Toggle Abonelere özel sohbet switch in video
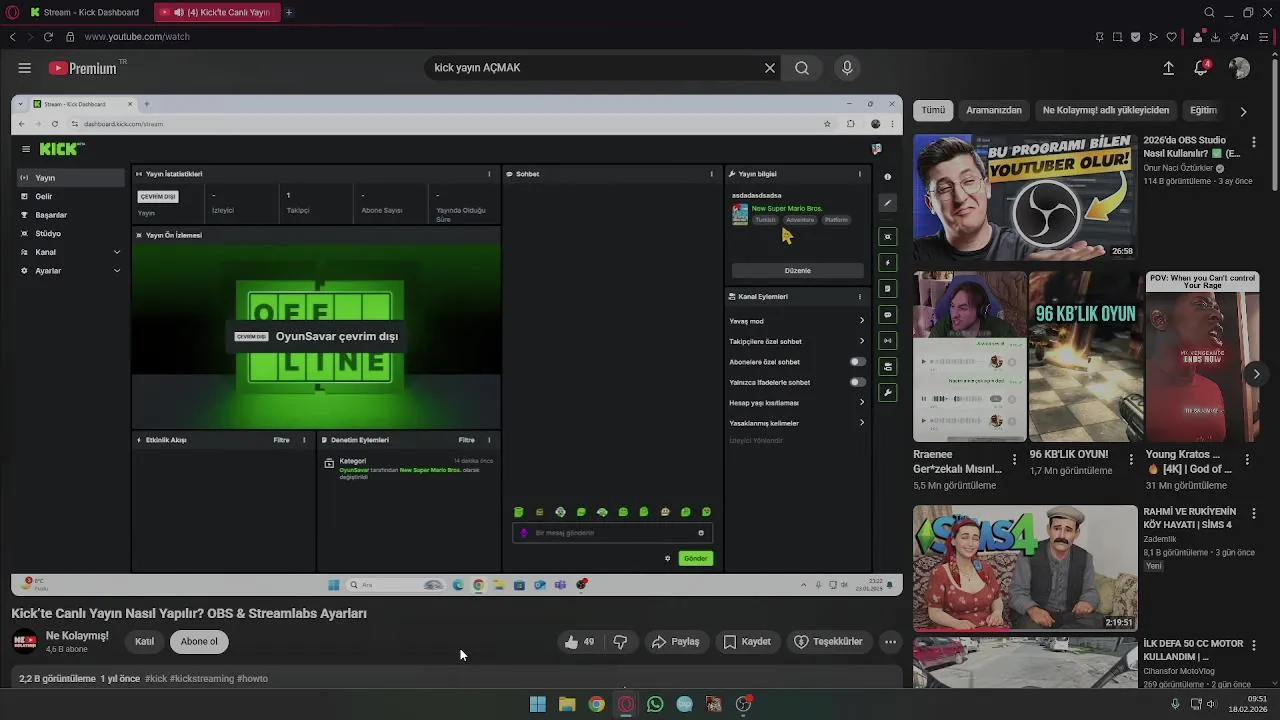The height and width of the screenshot is (720, 1280). [857, 362]
